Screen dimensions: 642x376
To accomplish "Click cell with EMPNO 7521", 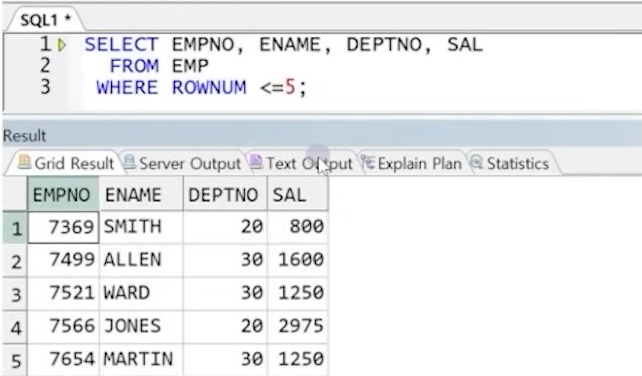I will 63,294.
